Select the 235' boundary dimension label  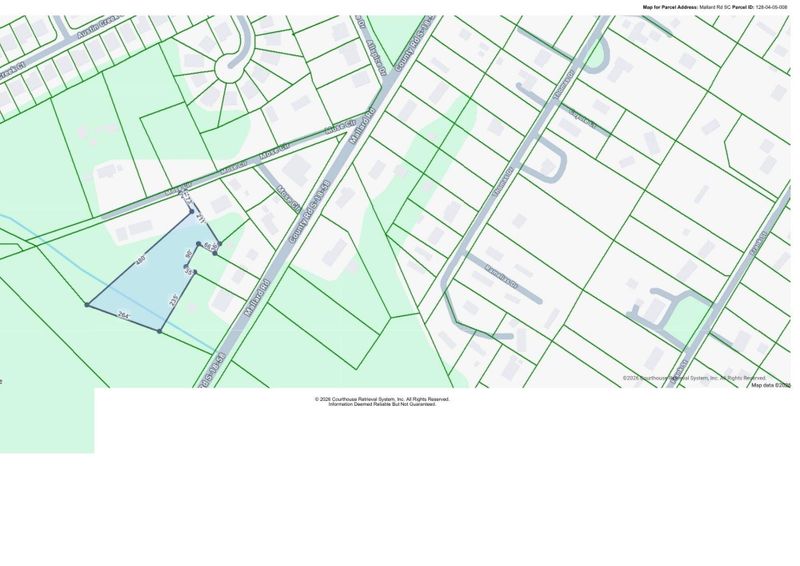(x=174, y=298)
